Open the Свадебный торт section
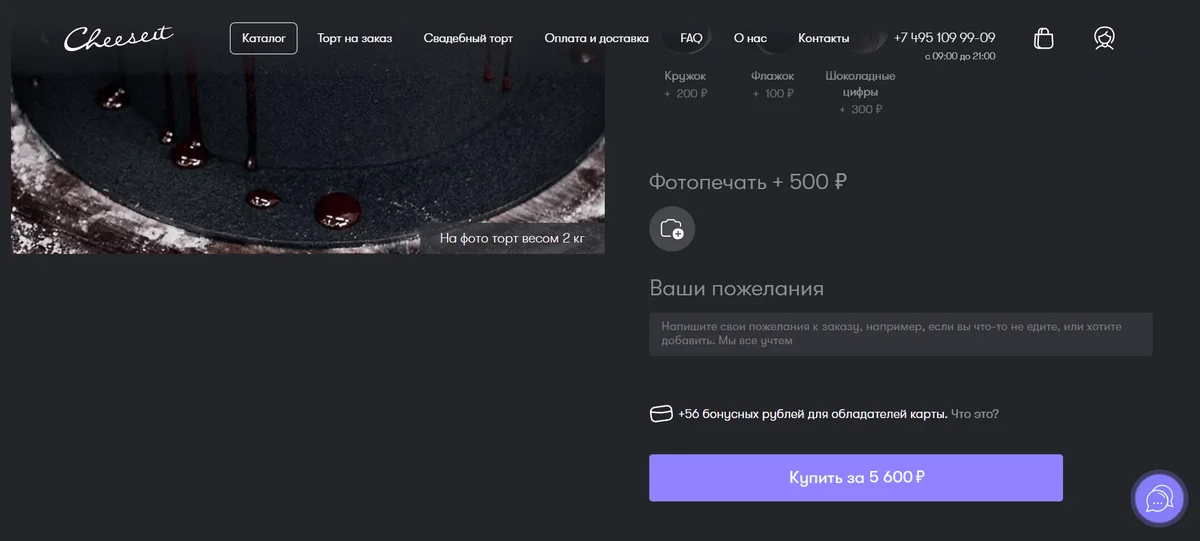The height and width of the screenshot is (541, 1200). click(x=468, y=38)
